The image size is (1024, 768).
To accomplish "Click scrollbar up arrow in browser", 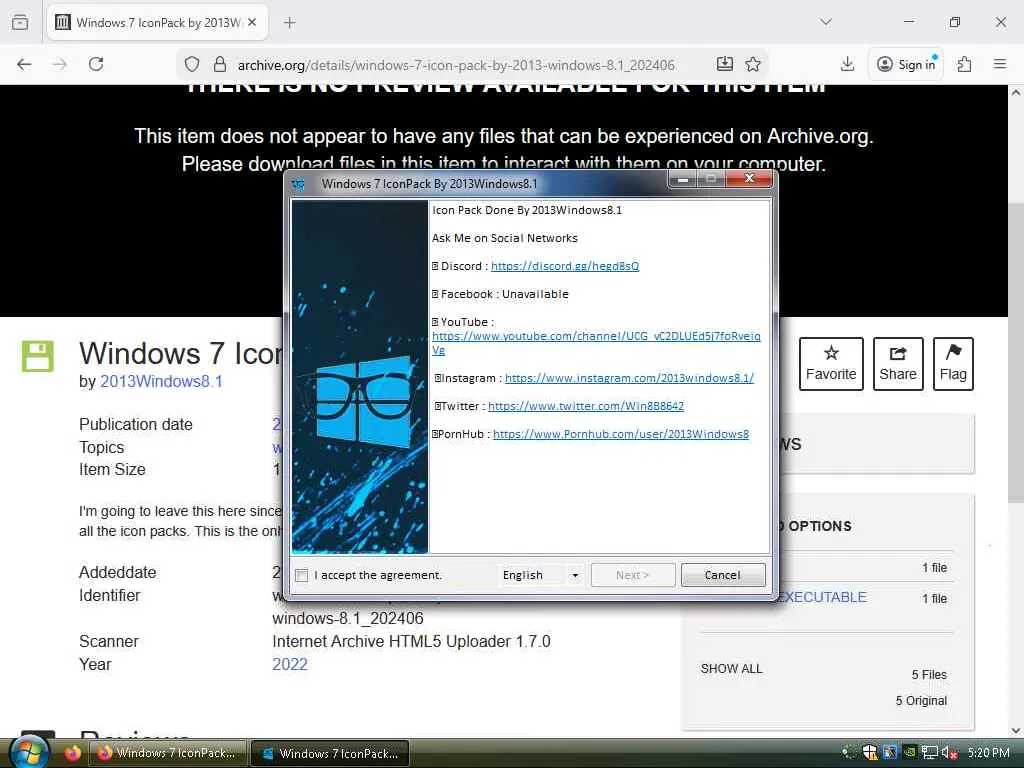I will coord(1016,93).
